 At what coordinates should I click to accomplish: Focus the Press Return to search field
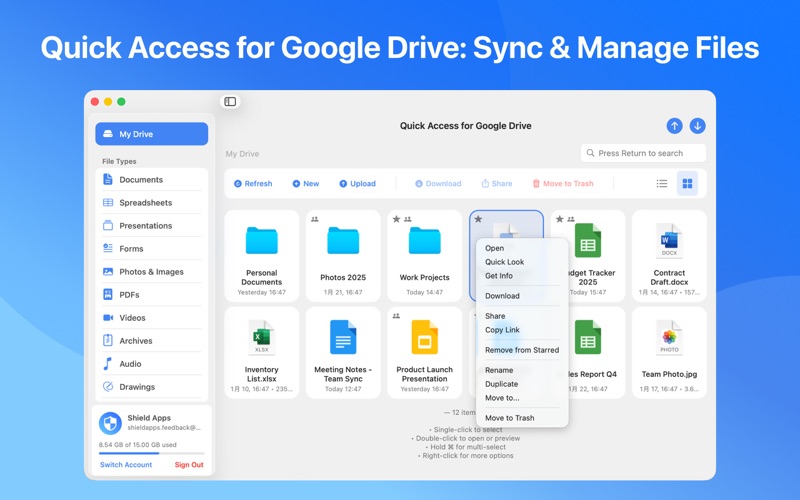[x=643, y=153]
